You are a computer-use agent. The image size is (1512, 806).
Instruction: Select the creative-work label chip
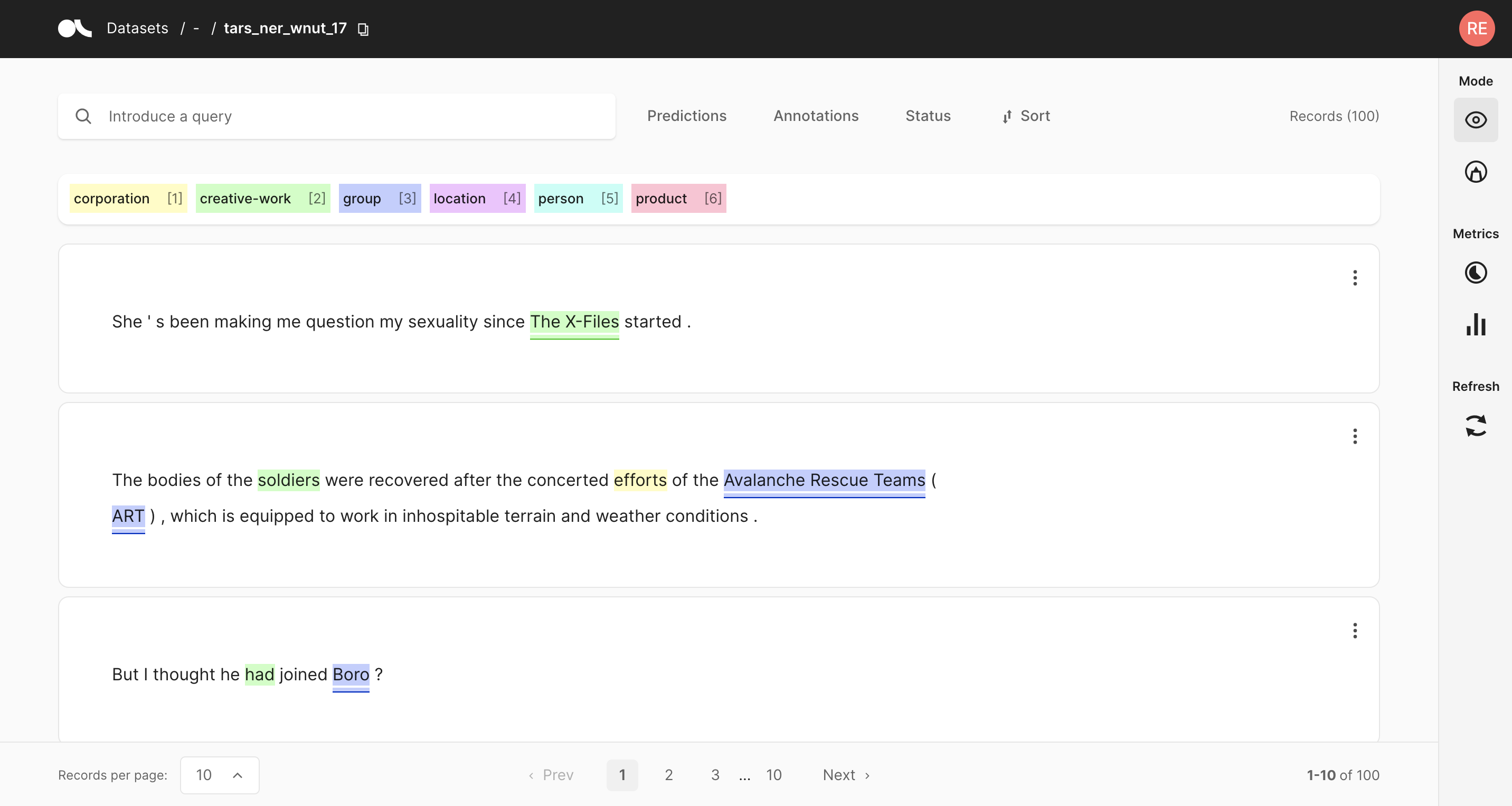(262, 199)
